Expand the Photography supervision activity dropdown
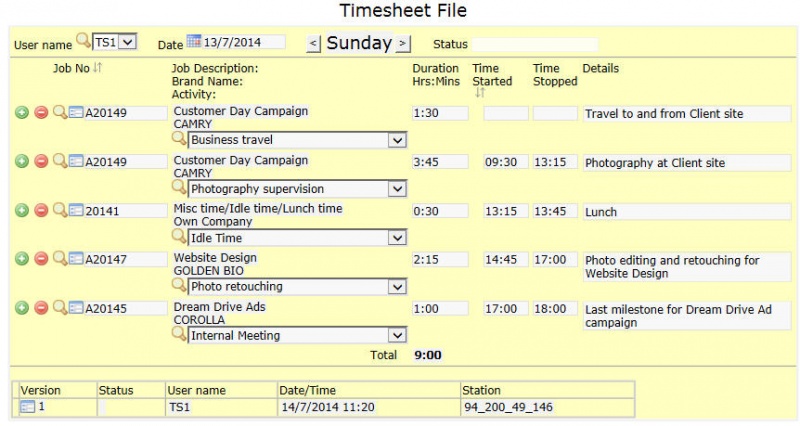The height and width of the screenshot is (426, 800). 397,189
